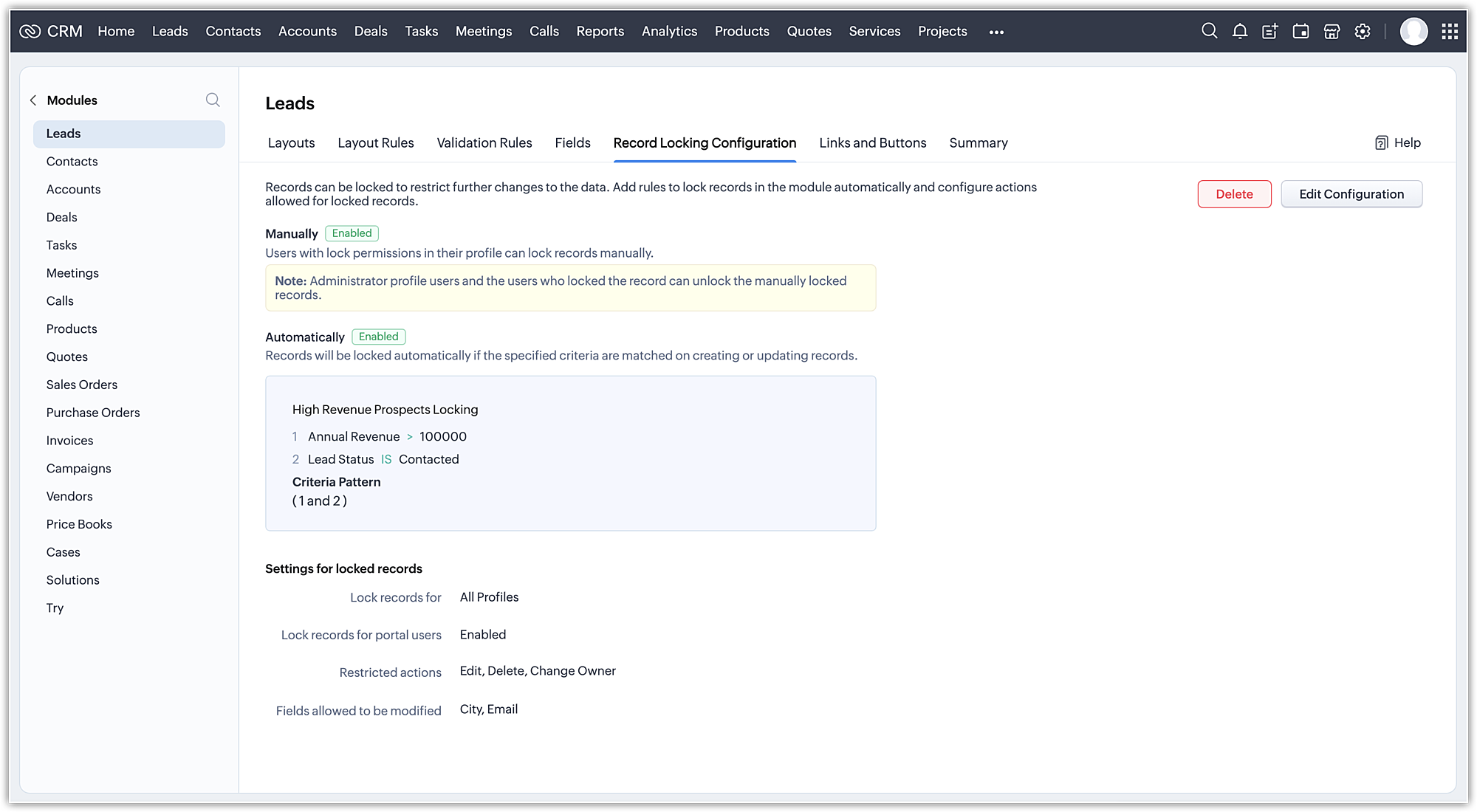The height and width of the screenshot is (812, 1477).
Task: Select Campaigns module in sidebar
Action: [78, 468]
